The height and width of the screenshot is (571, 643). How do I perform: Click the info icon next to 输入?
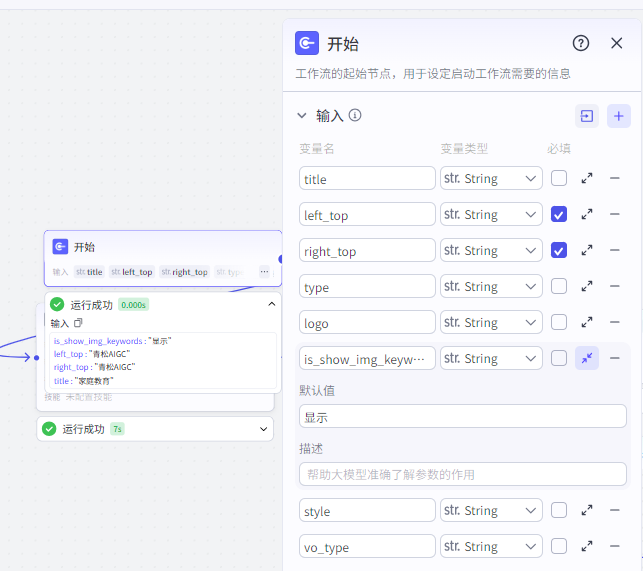pos(355,115)
